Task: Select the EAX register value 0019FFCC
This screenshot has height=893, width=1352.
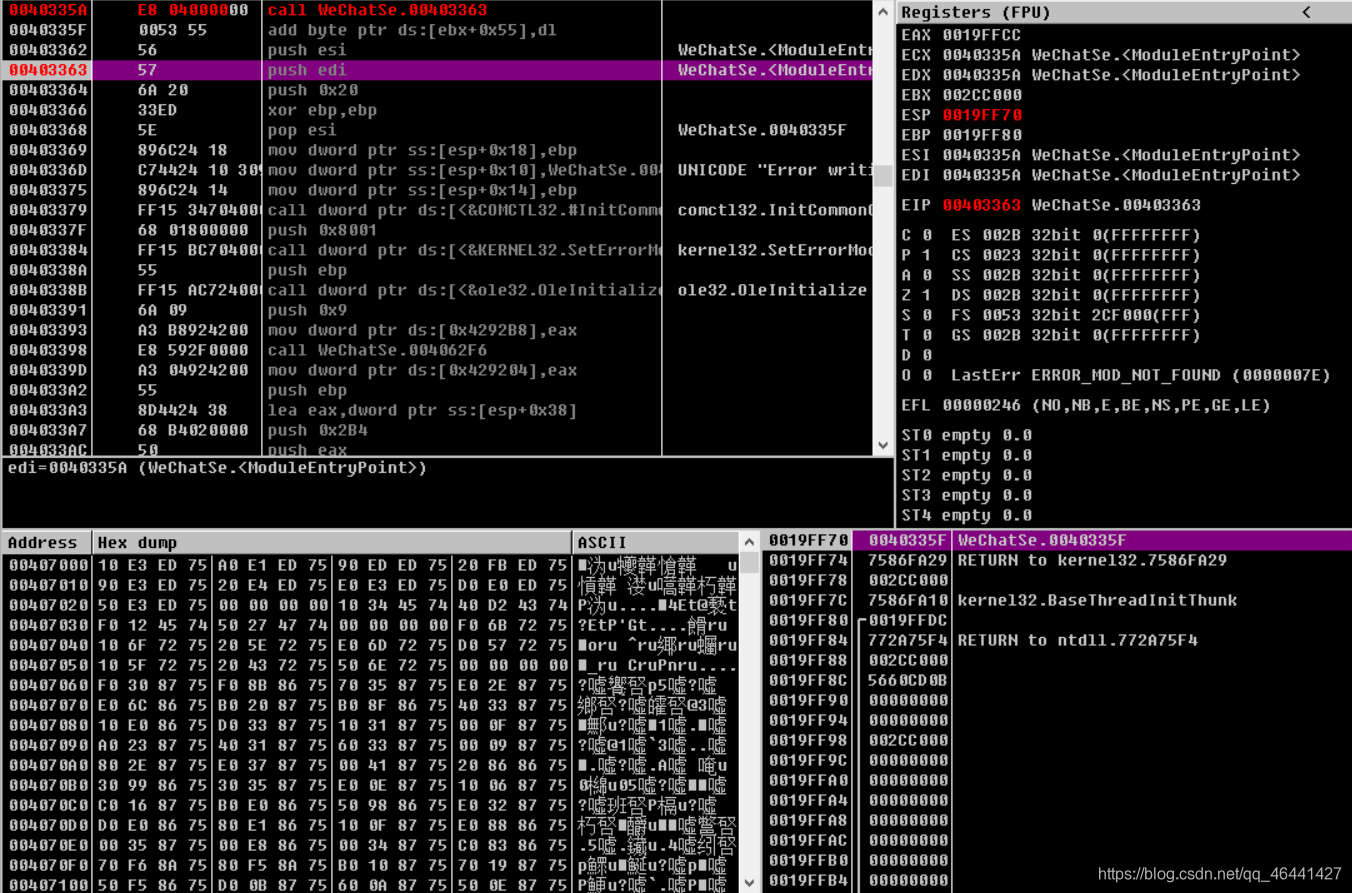Action: click(982, 35)
